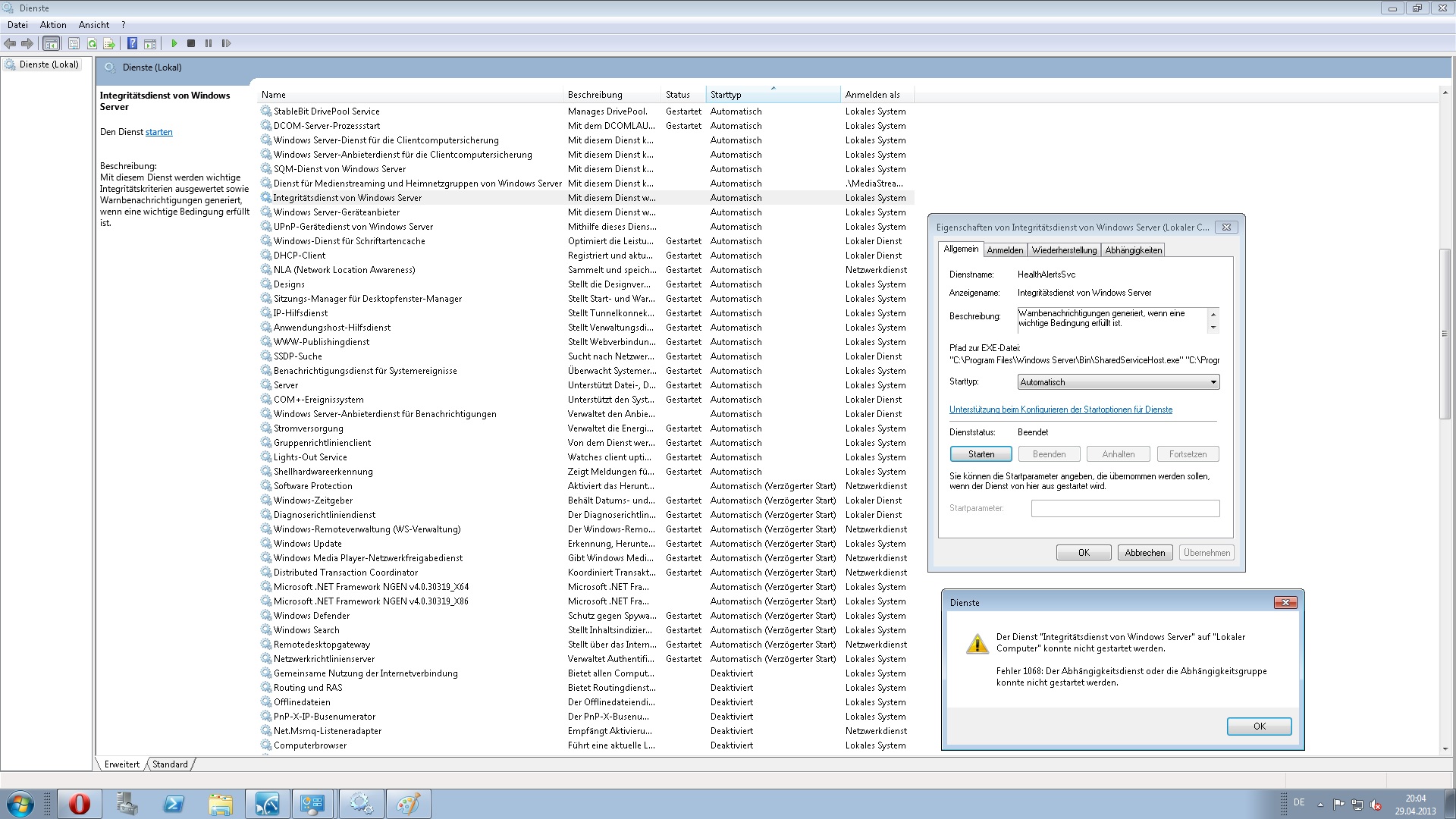
Task: Open the Aktion menu
Action: pos(53,25)
